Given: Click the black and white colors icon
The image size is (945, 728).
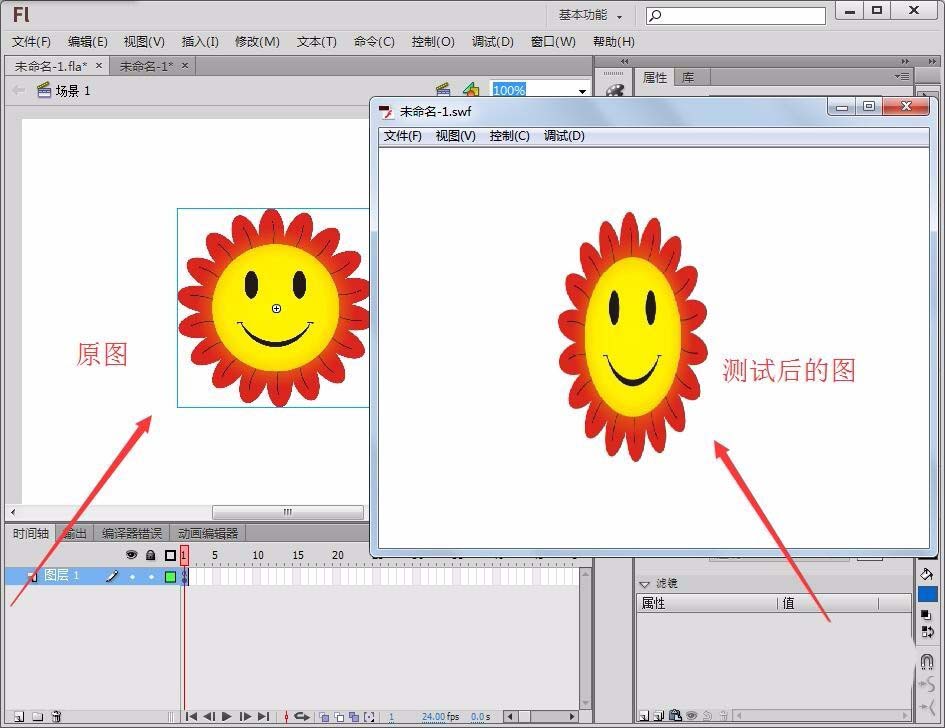Looking at the screenshot, I should (x=926, y=615).
